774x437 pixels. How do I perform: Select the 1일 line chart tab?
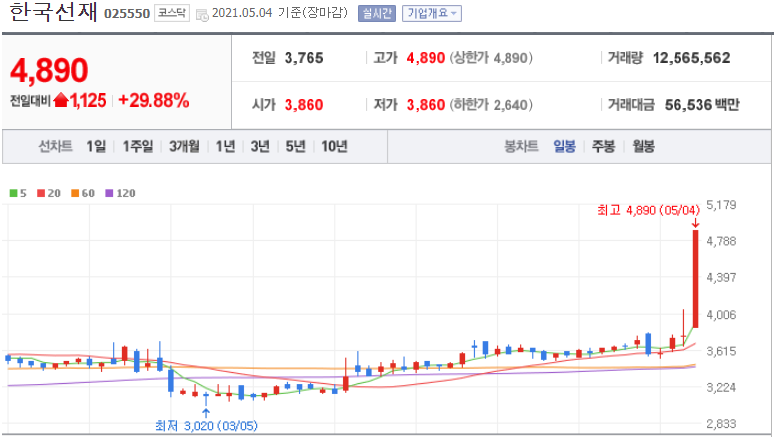tap(96, 146)
